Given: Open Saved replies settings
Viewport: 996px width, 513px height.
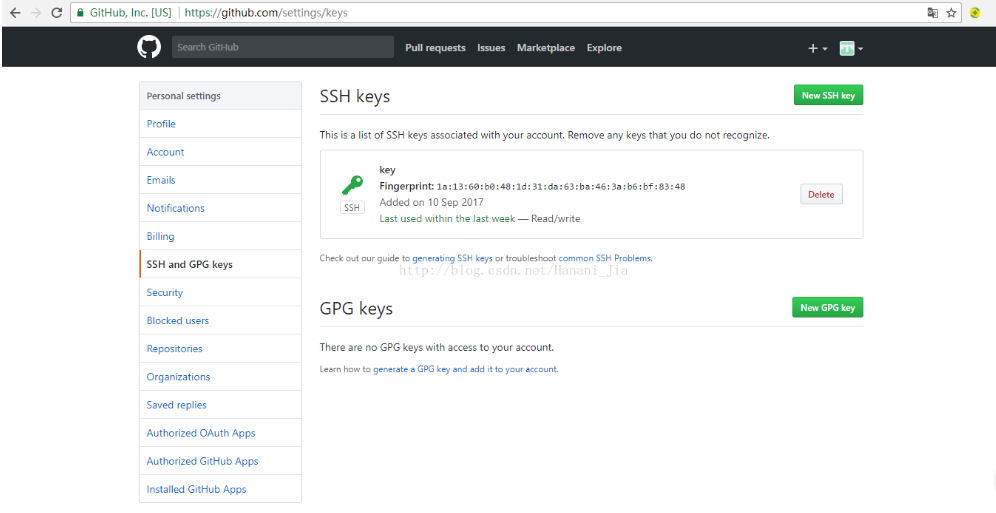Looking at the screenshot, I should click(220, 404).
